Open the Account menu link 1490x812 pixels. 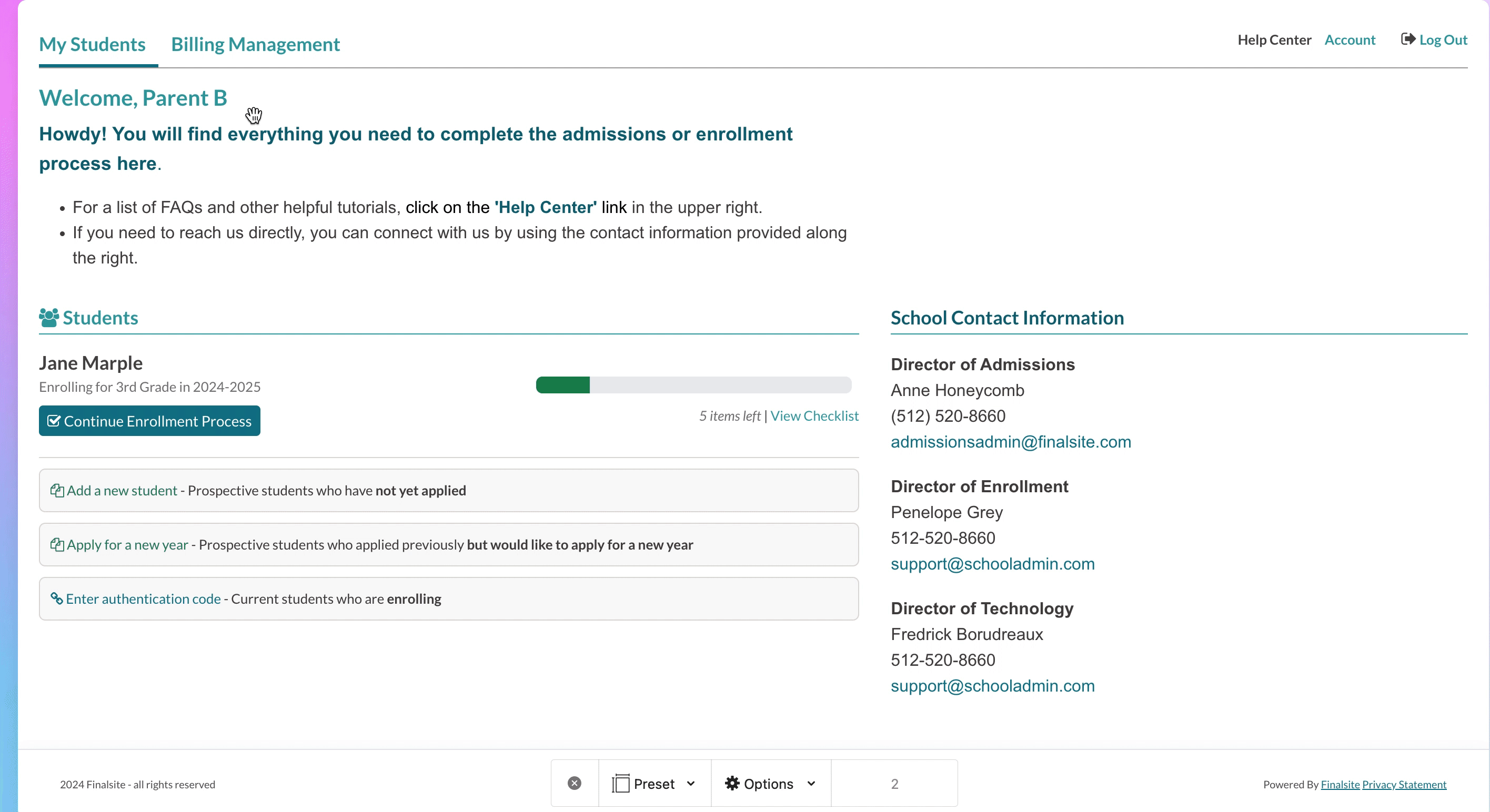click(x=1350, y=40)
